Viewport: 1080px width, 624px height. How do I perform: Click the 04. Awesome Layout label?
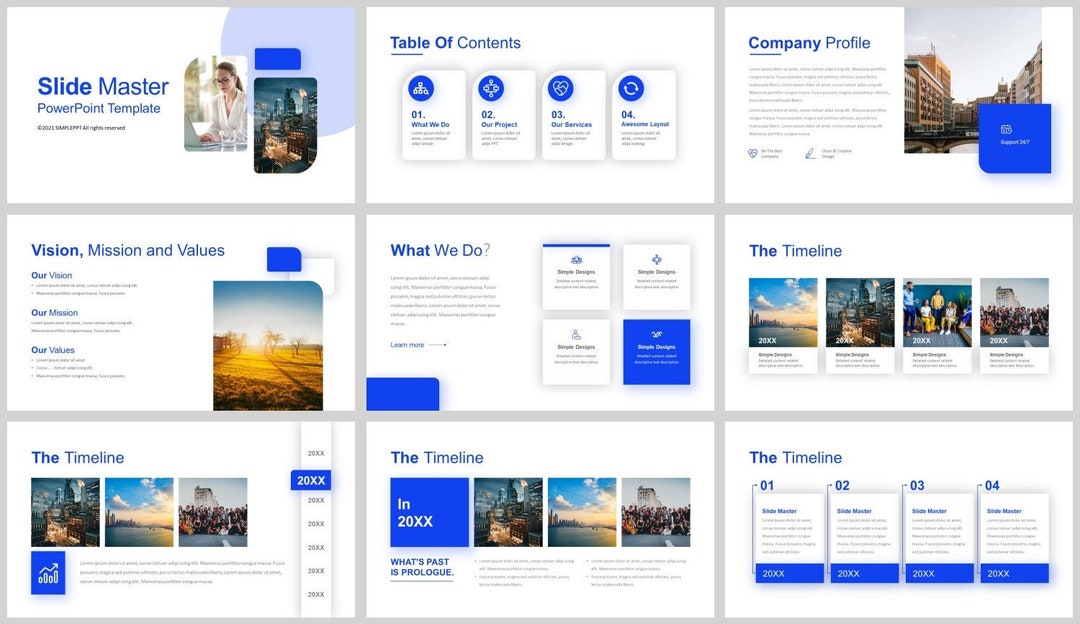click(645, 119)
